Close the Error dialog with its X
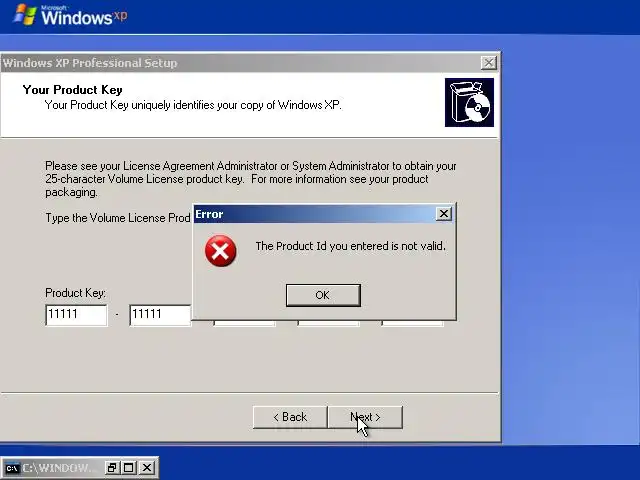640x480 pixels. (444, 213)
